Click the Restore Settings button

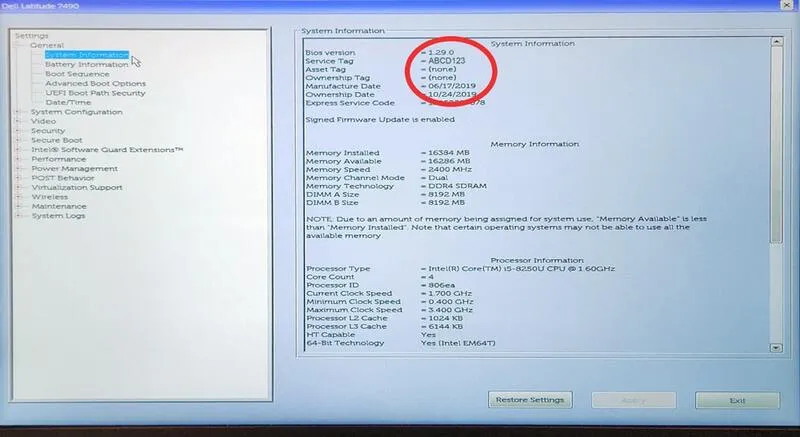click(530, 400)
